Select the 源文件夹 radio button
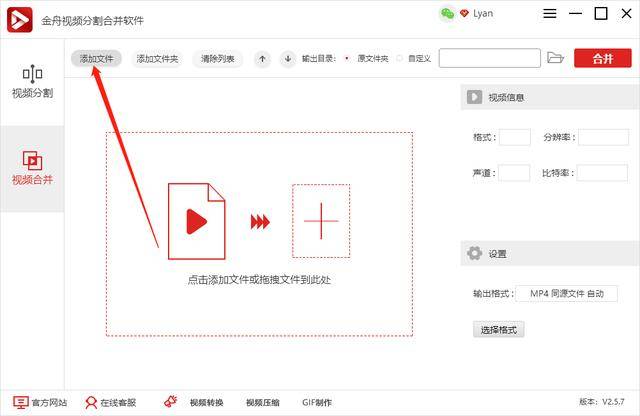 coord(347,58)
